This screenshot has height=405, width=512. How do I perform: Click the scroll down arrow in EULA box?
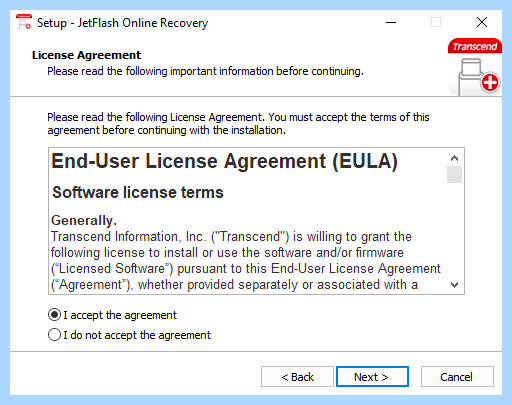click(x=454, y=285)
